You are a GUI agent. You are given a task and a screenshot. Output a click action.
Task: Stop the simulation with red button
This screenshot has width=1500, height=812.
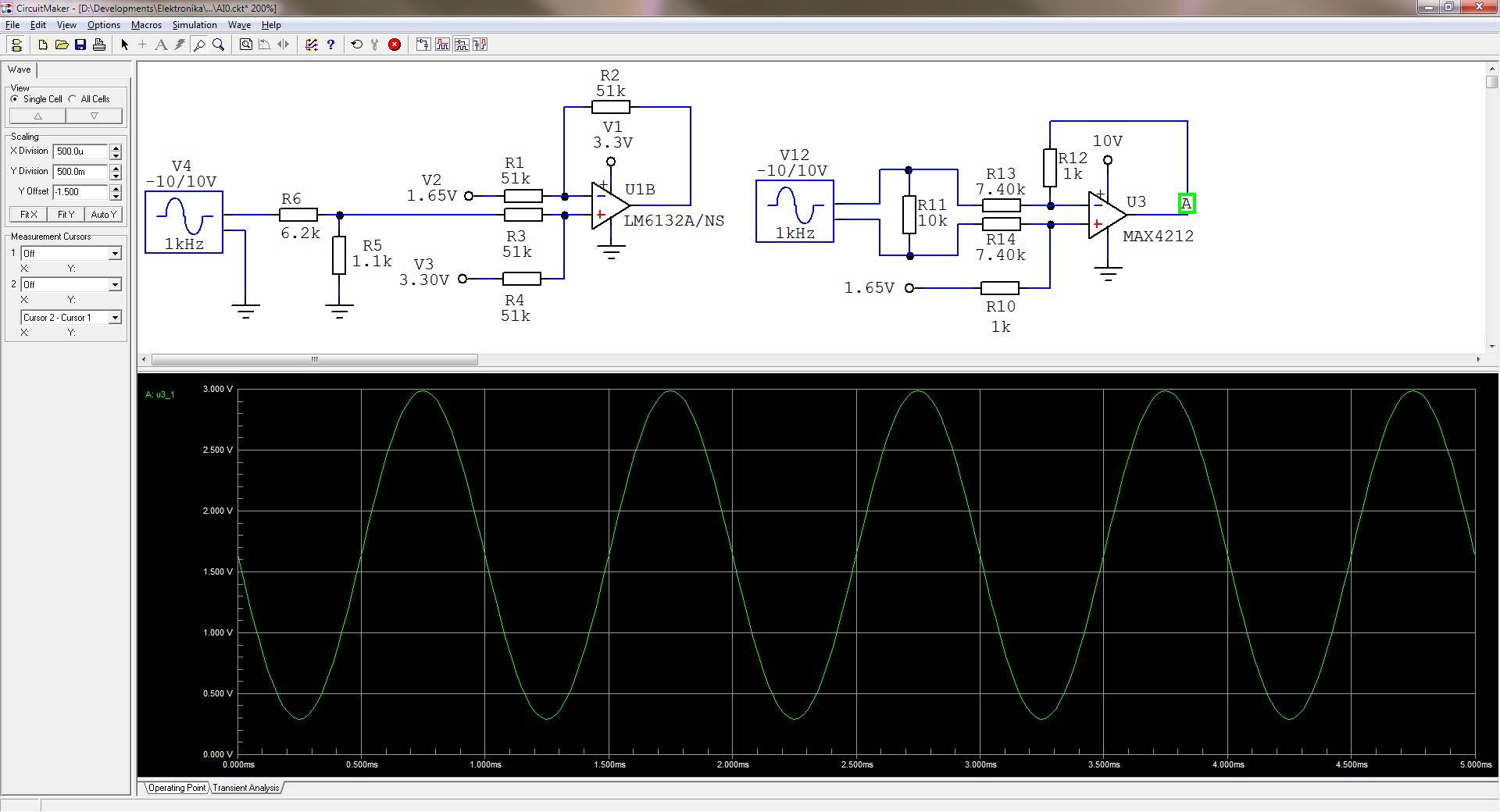pos(395,45)
